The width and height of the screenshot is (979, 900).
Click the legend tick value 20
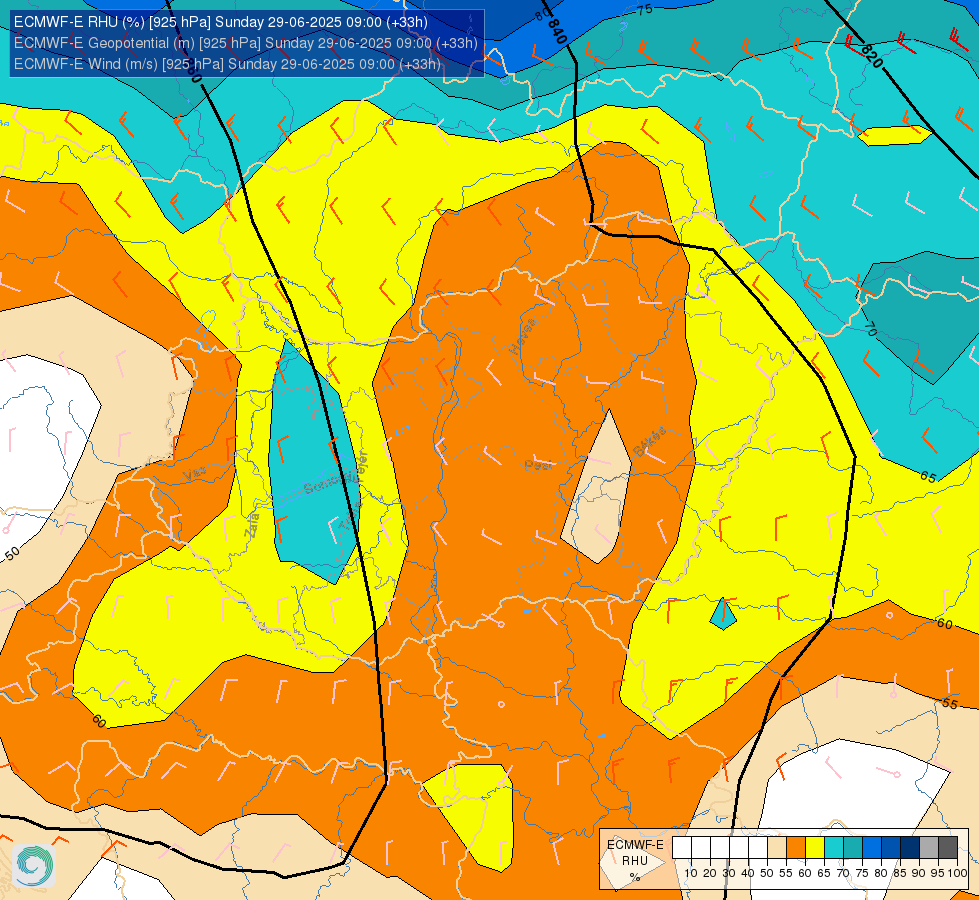tap(710, 873)
